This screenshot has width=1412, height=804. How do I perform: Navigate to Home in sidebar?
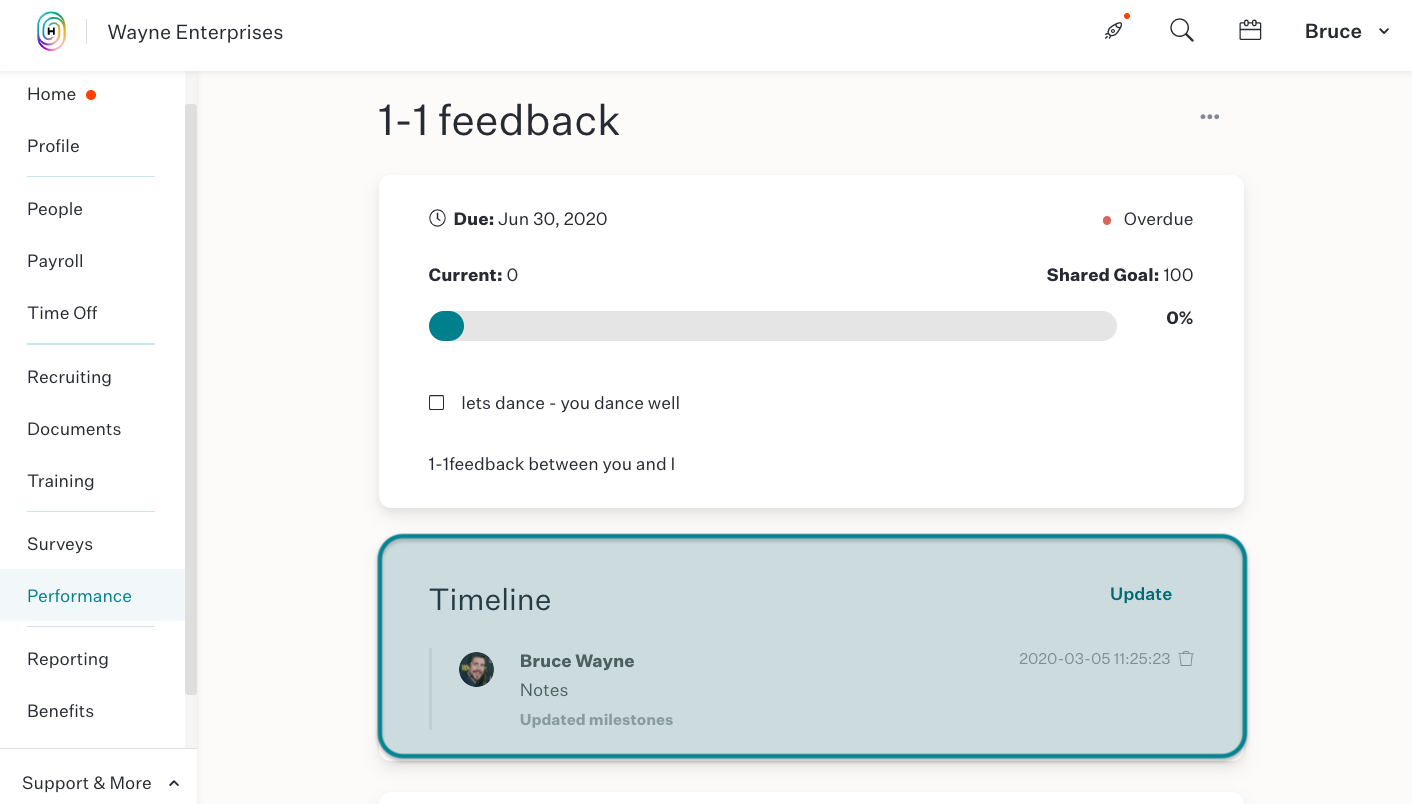pos(51,94)
